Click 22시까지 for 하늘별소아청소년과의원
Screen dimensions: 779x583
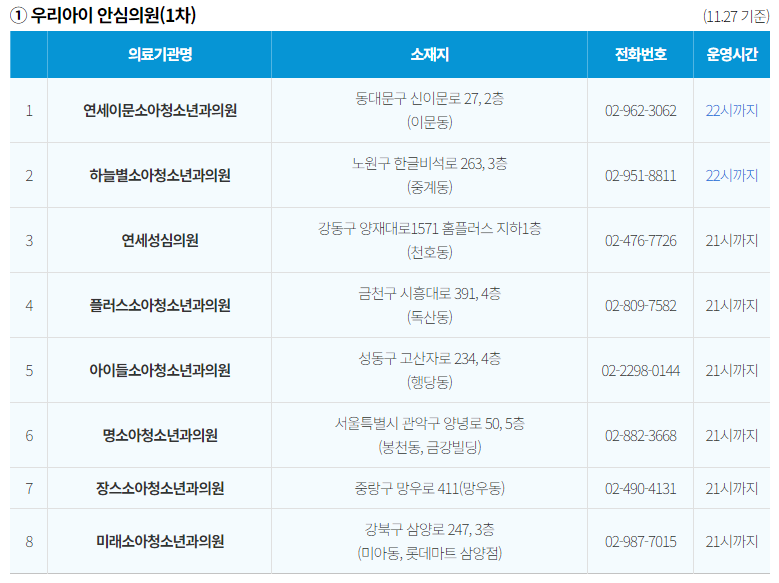(732, 175)
